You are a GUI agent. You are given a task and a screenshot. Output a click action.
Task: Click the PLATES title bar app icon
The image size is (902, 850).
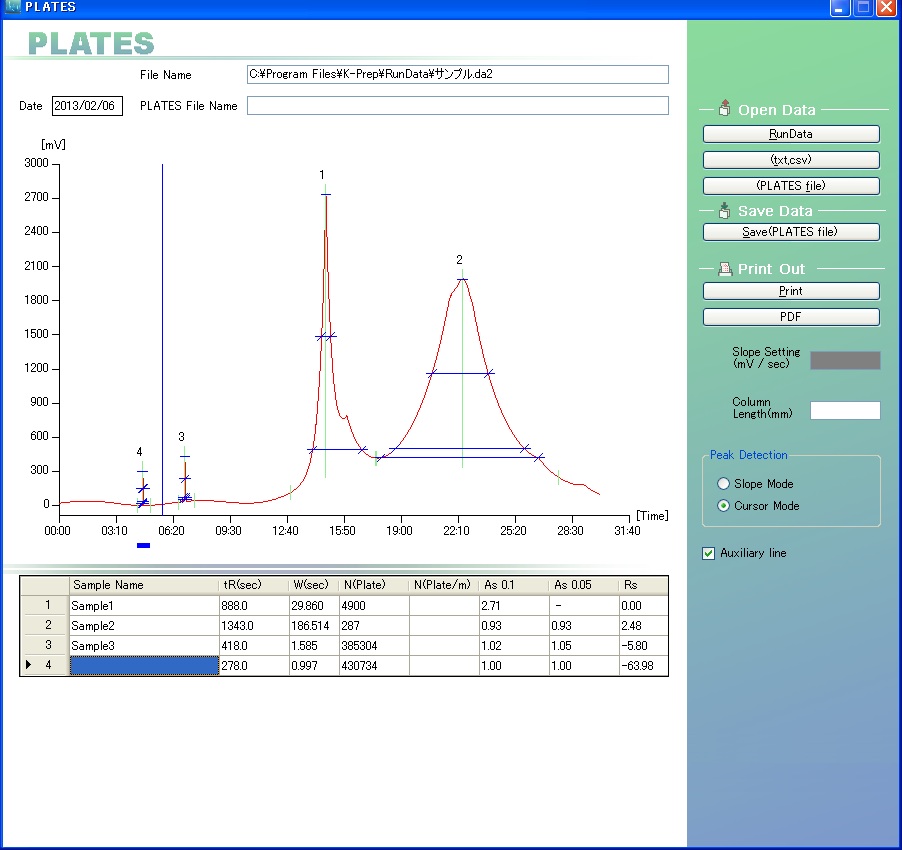[x=12, y=6]
